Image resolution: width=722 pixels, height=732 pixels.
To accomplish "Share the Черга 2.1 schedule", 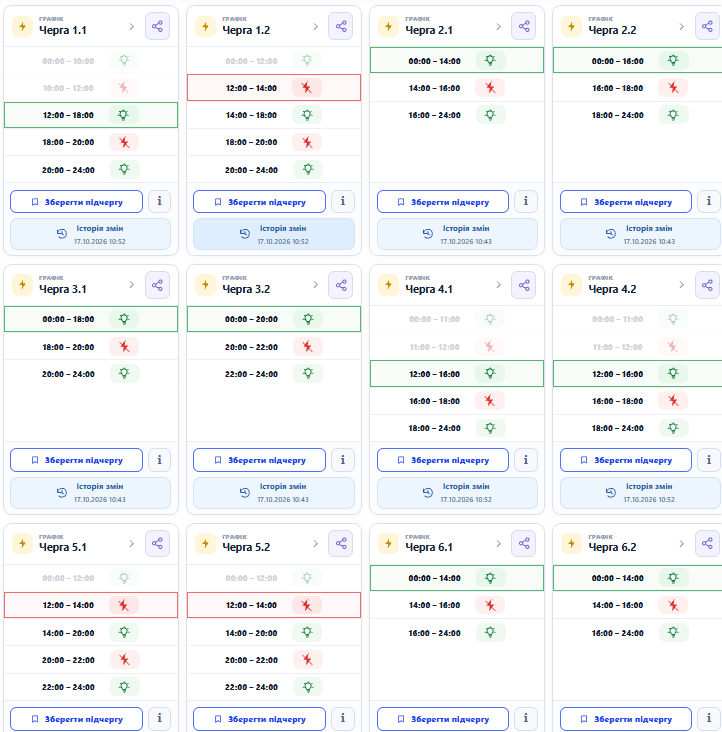I will tap(524, 27).
